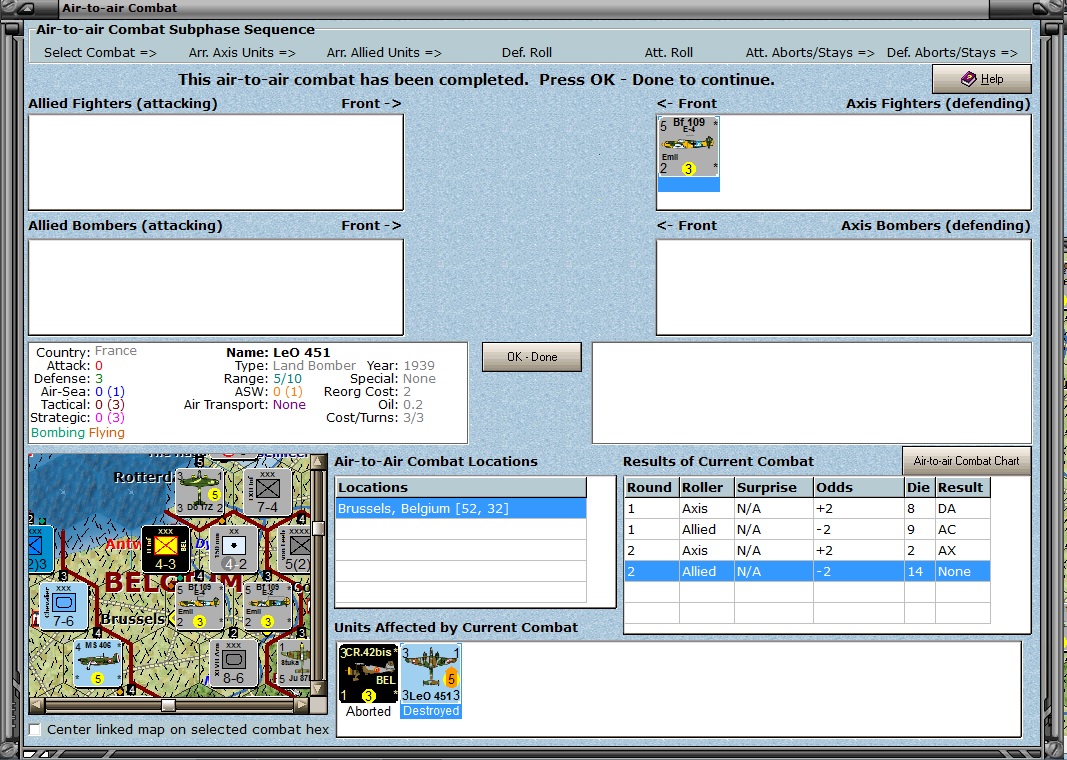This screenshot has width=1067, height=760.
Task: Click the blue (2)3 unit counter at the map's left edge
Action: coord(39,548)
